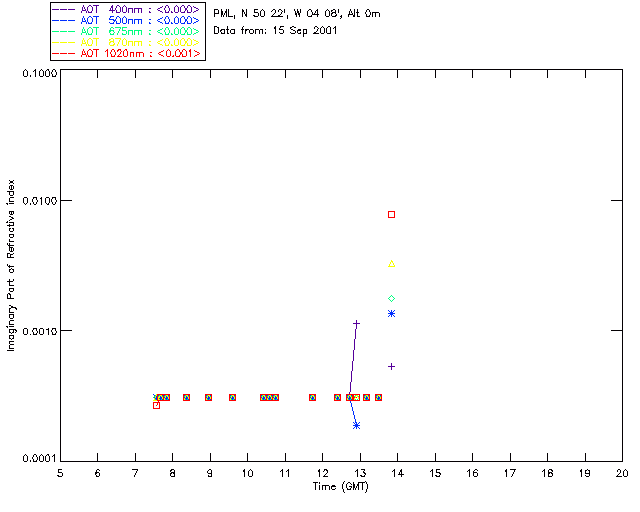Click the AOT 1020nm legend entry
The width and height of the screenshot is (640, 512).
[x=126, y=53]
